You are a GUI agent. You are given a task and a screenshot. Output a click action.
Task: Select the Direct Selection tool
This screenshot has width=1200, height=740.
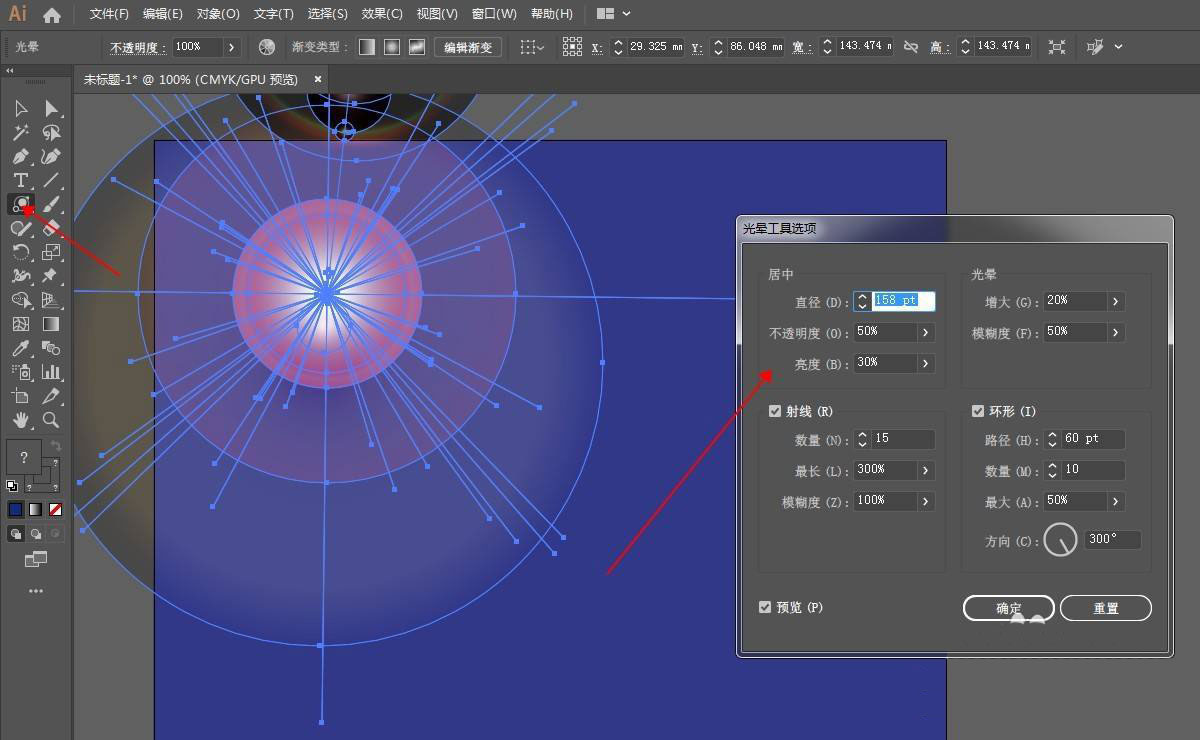click(51, 108)
